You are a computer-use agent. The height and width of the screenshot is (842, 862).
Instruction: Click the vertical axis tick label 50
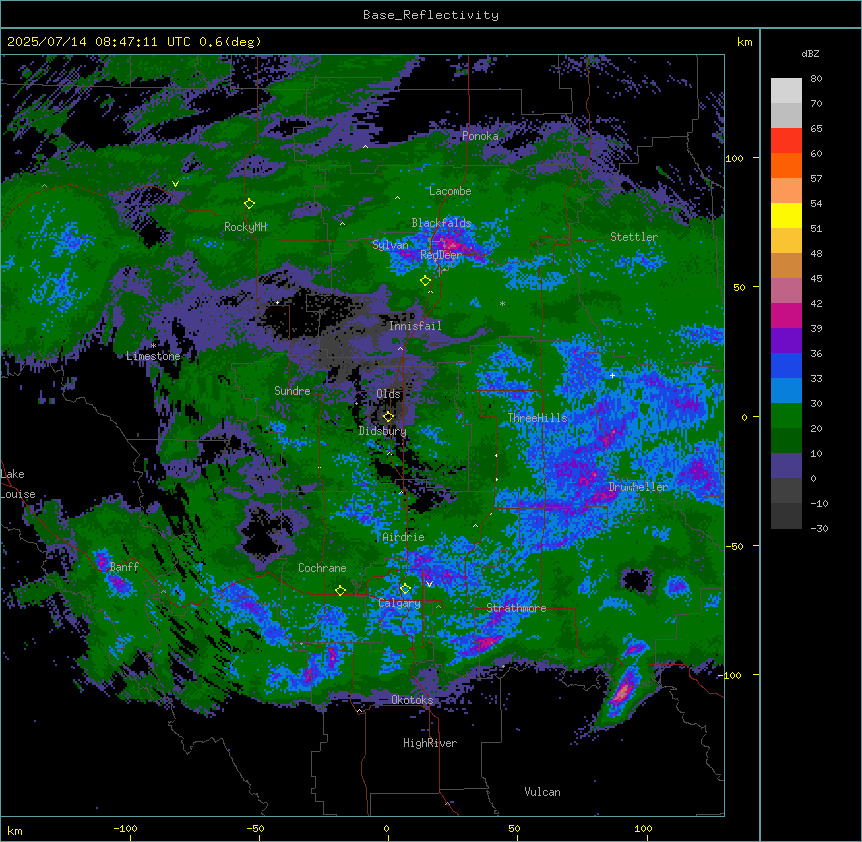tap(739, 287)
